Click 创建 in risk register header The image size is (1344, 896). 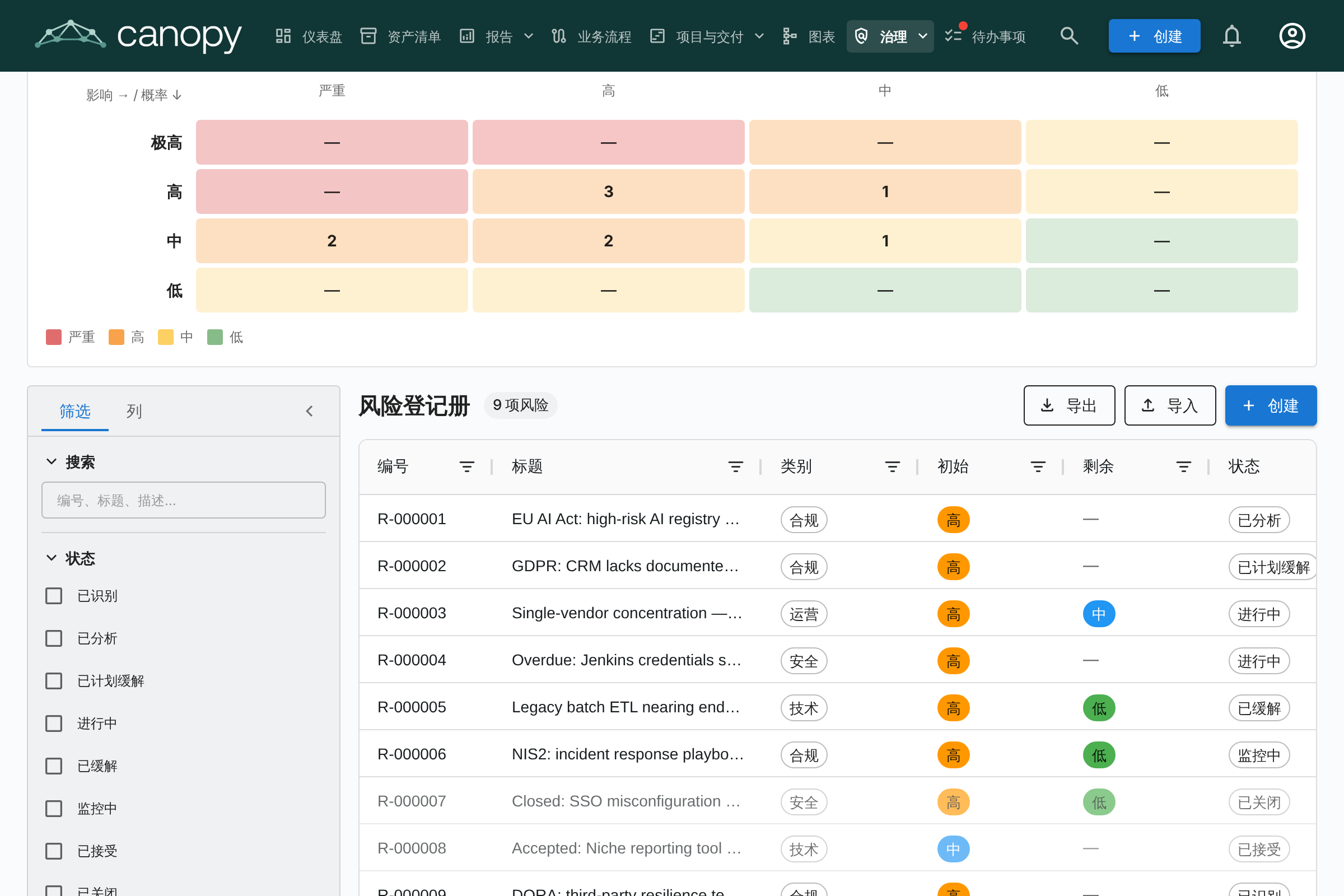1271,405
